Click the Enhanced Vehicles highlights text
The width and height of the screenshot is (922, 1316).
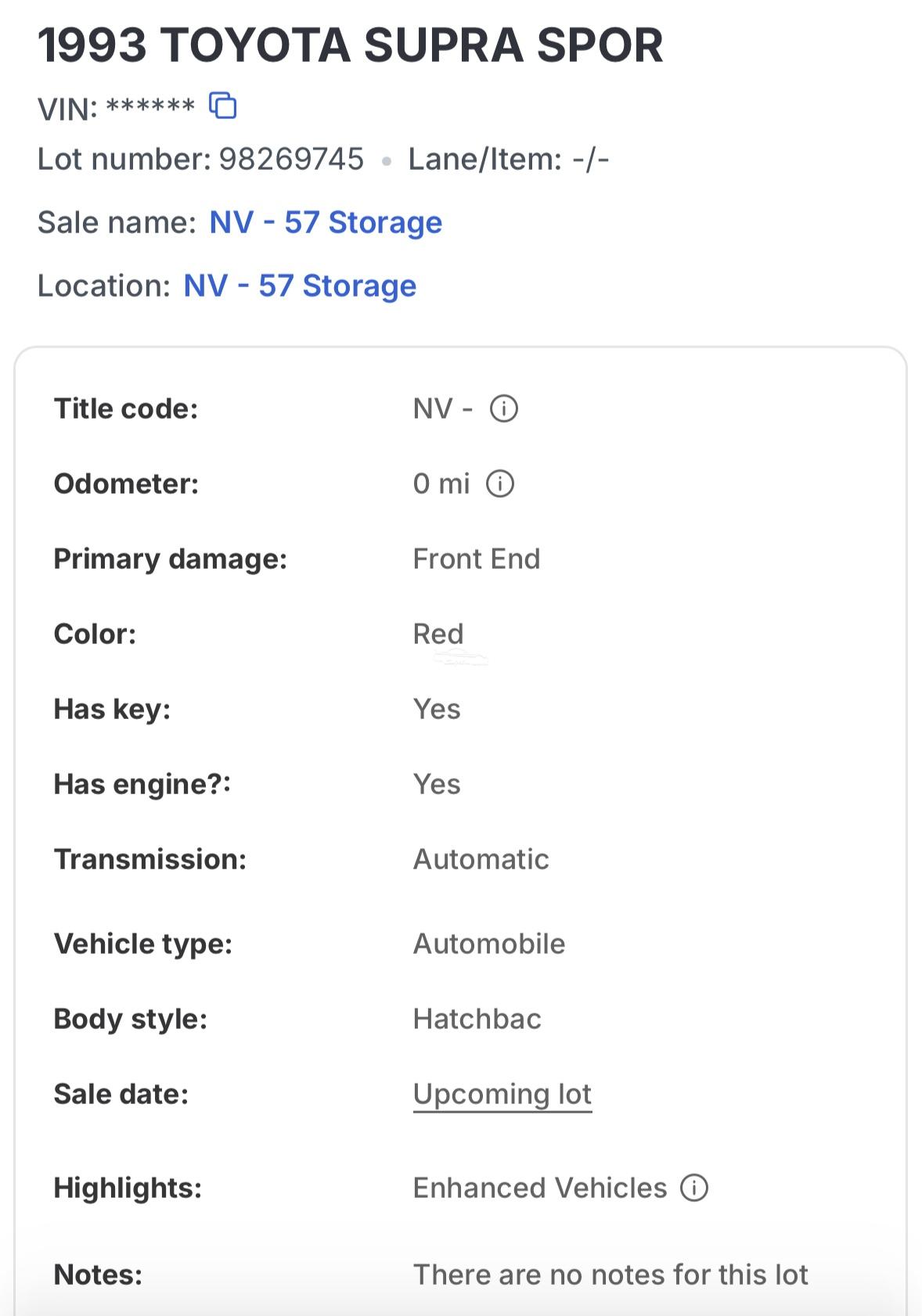[x=540, y=1188]
